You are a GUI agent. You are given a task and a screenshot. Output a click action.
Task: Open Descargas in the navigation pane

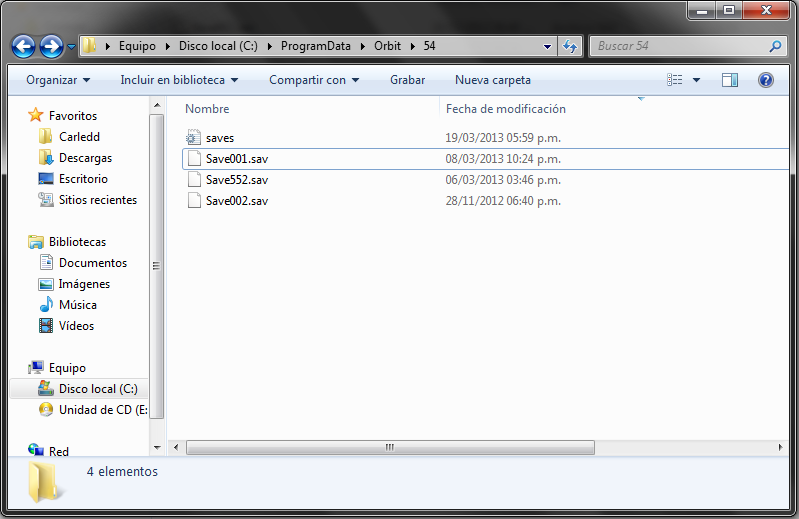tap(85, 158)
